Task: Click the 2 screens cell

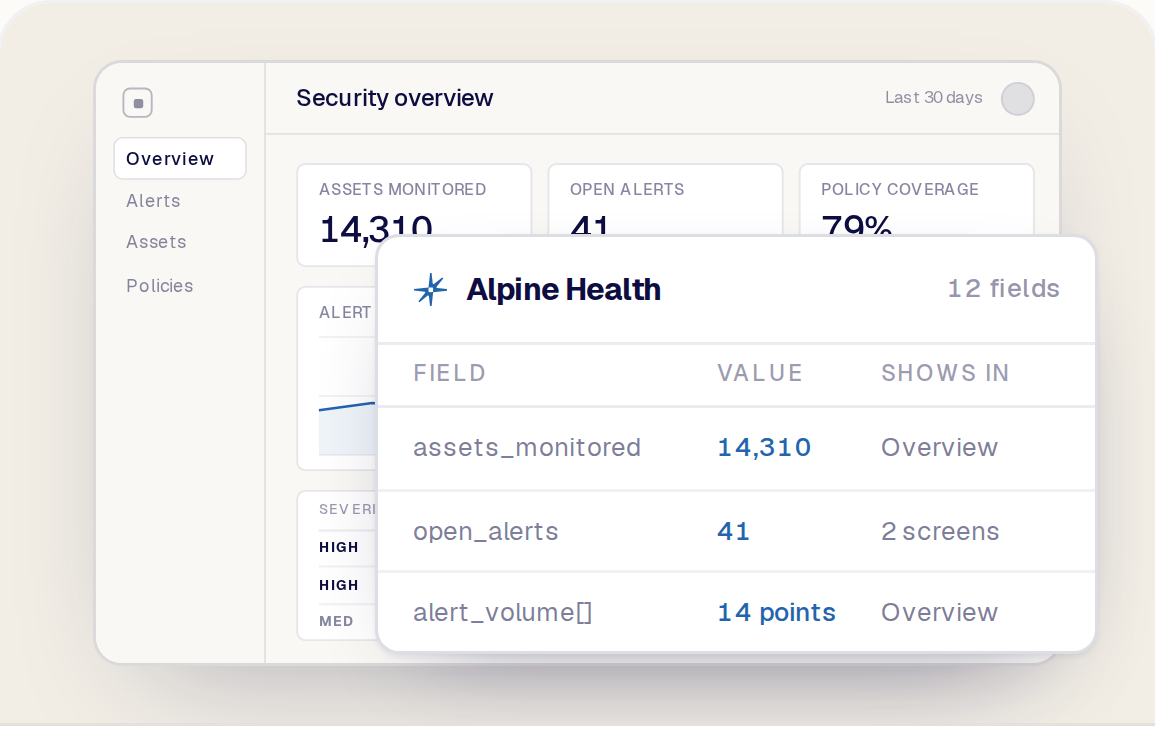Action: click(x=940, y=532)
